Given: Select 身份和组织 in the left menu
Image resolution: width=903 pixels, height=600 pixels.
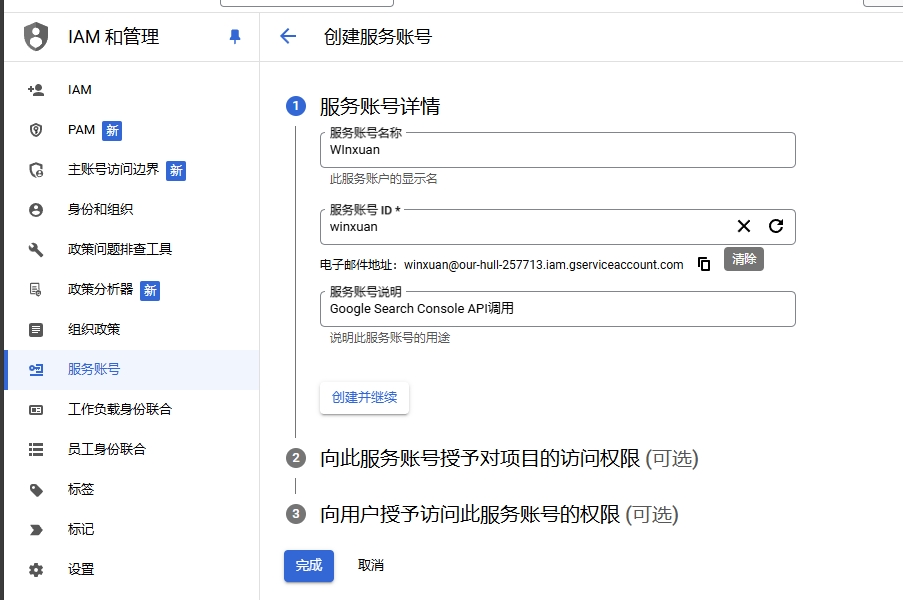Looking at the screenshot, I should coord(100,210).
